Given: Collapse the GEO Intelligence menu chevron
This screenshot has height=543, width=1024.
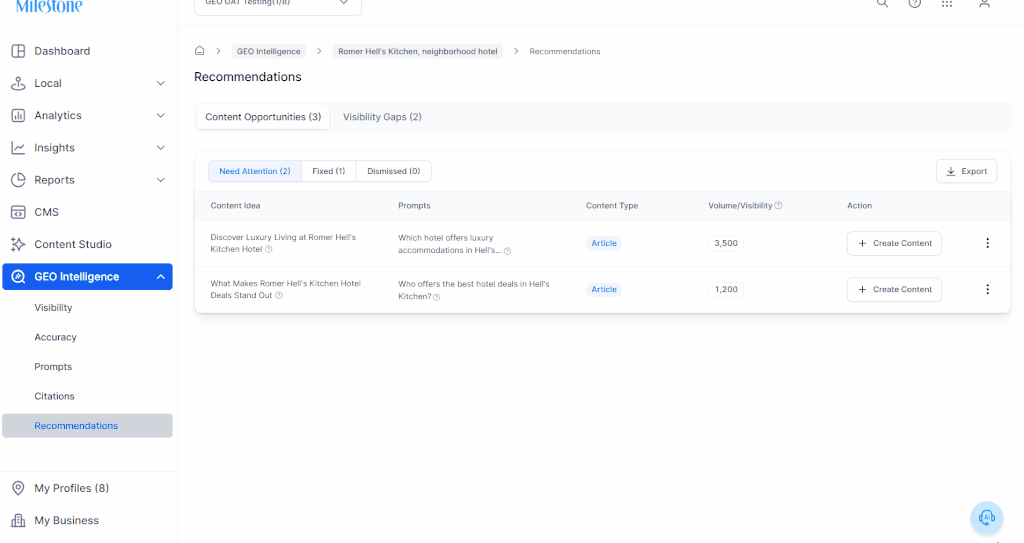Looking at the screenshot, I should [161, 276].
